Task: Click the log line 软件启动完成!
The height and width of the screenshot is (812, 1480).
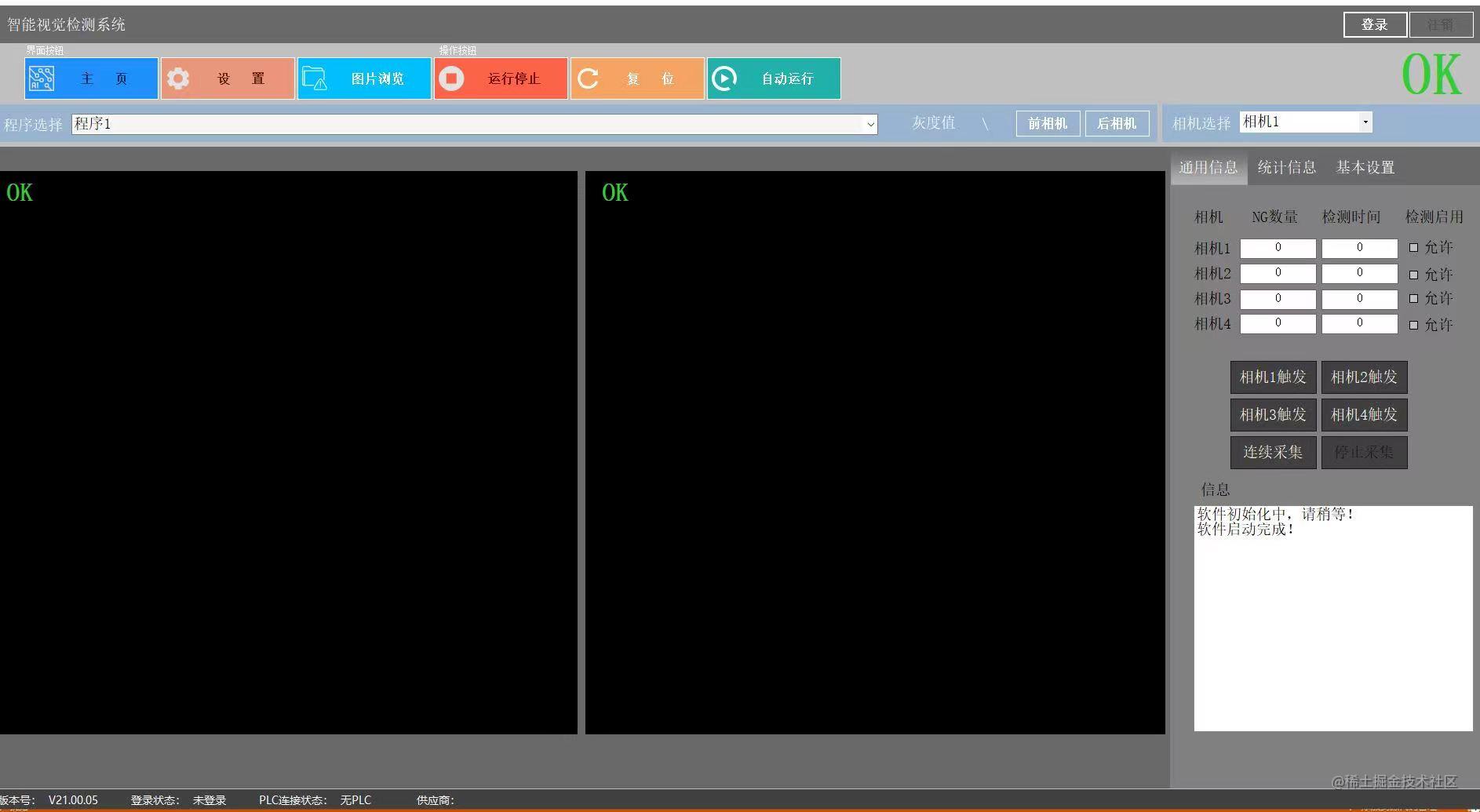Action: pyautogui.click(x=1245, y=530)
